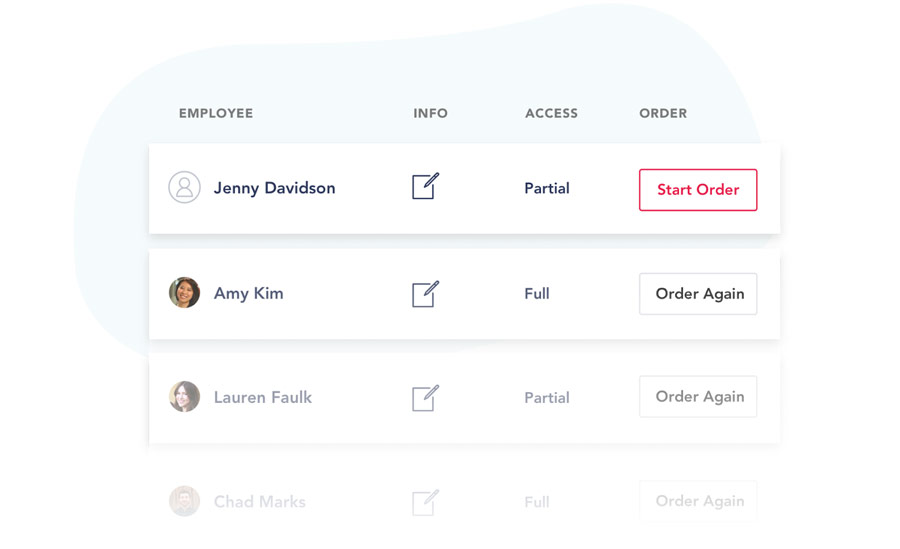Open the Amy Kim employee name
The image size is (900, 549).
pos(248,294)
